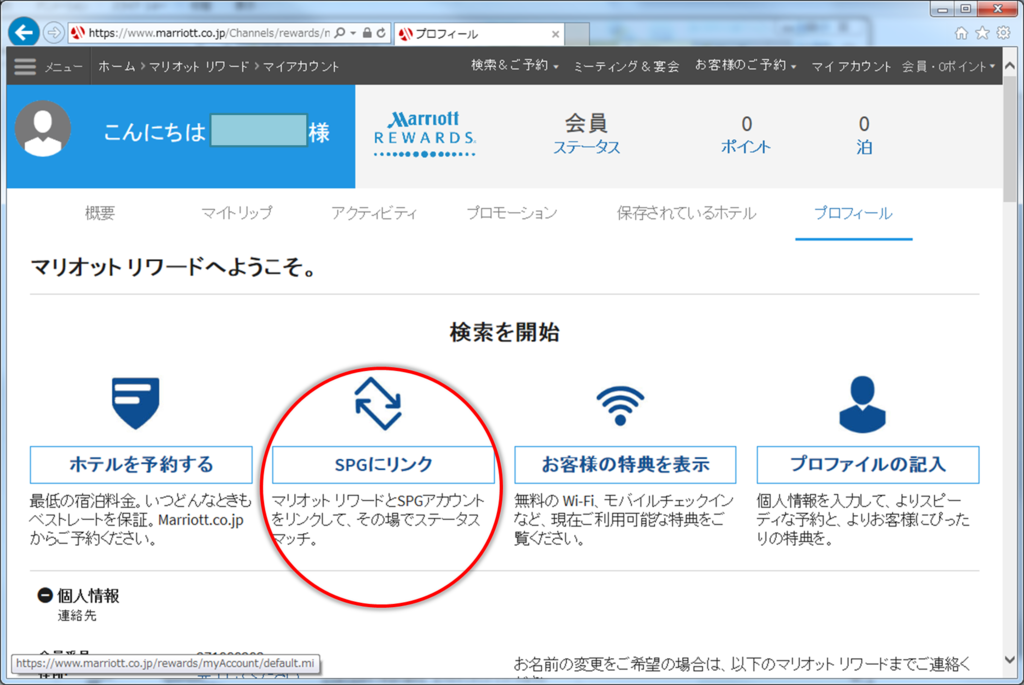Expand the お客様のご予約 dropdown menu

click(745, 65)
